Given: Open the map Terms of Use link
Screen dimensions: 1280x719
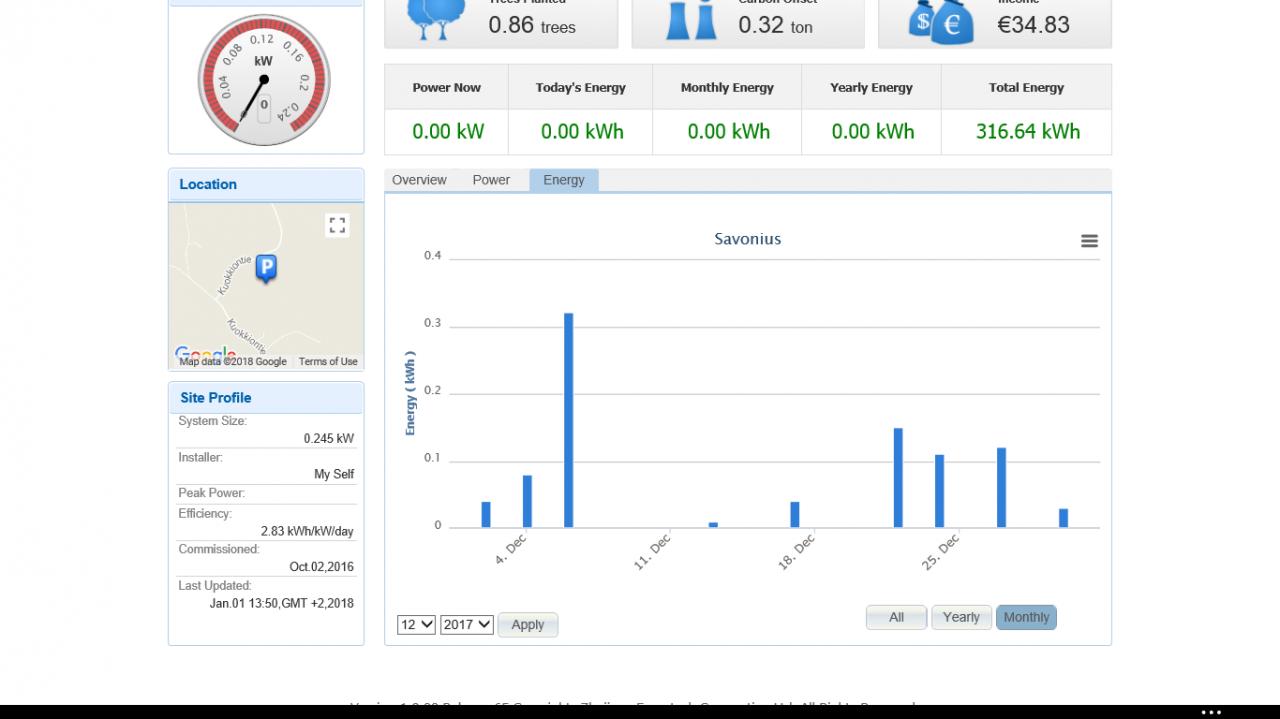Looking at the screenshot, I should [328, 362].
